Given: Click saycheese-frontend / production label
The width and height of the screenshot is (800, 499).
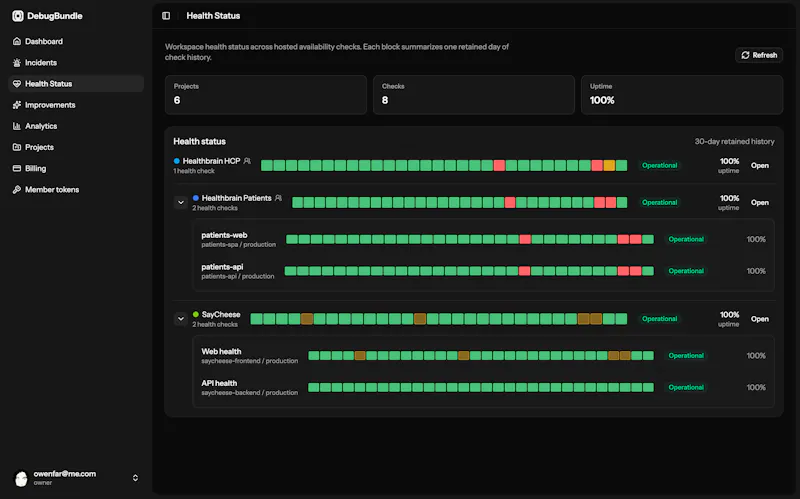Looking at the screenshot, I should 249,361.
